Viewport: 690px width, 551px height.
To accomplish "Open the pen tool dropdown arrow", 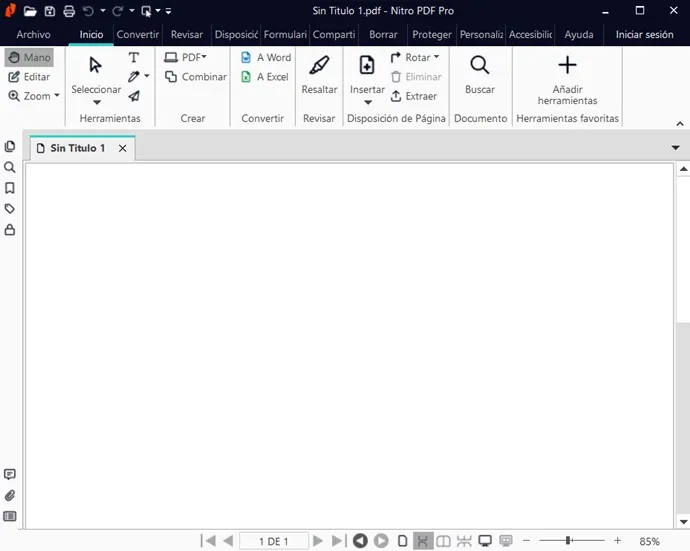I will (x=147, y=76).
